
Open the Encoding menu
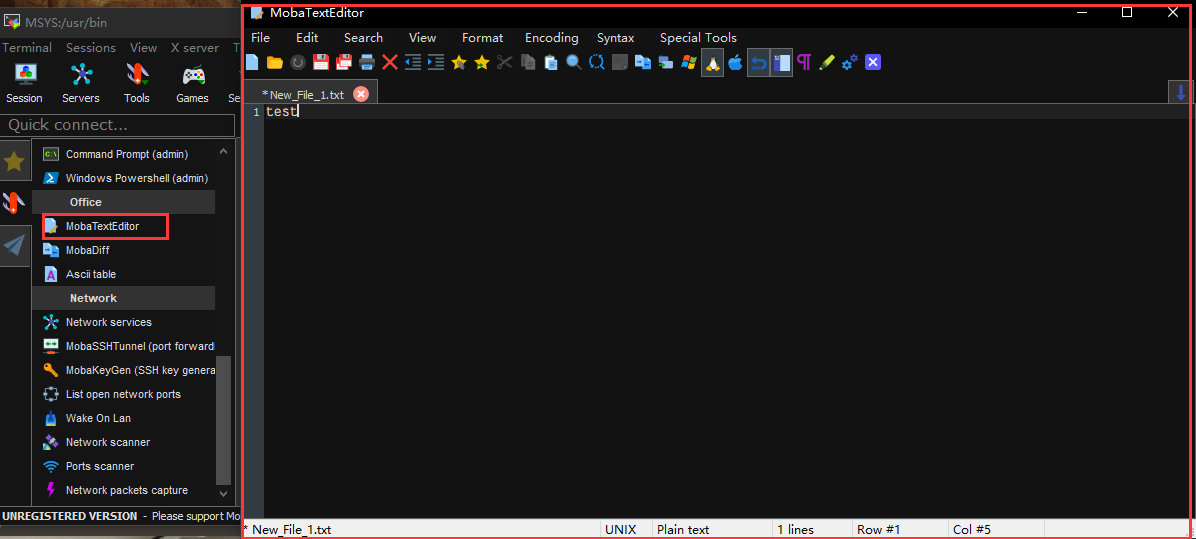(x=551, y=37)
